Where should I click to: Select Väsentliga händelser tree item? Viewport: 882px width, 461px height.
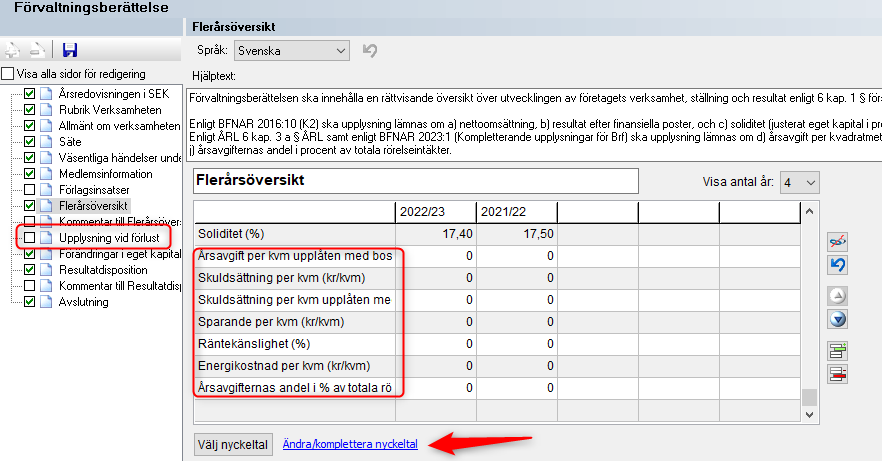point(120,158)
